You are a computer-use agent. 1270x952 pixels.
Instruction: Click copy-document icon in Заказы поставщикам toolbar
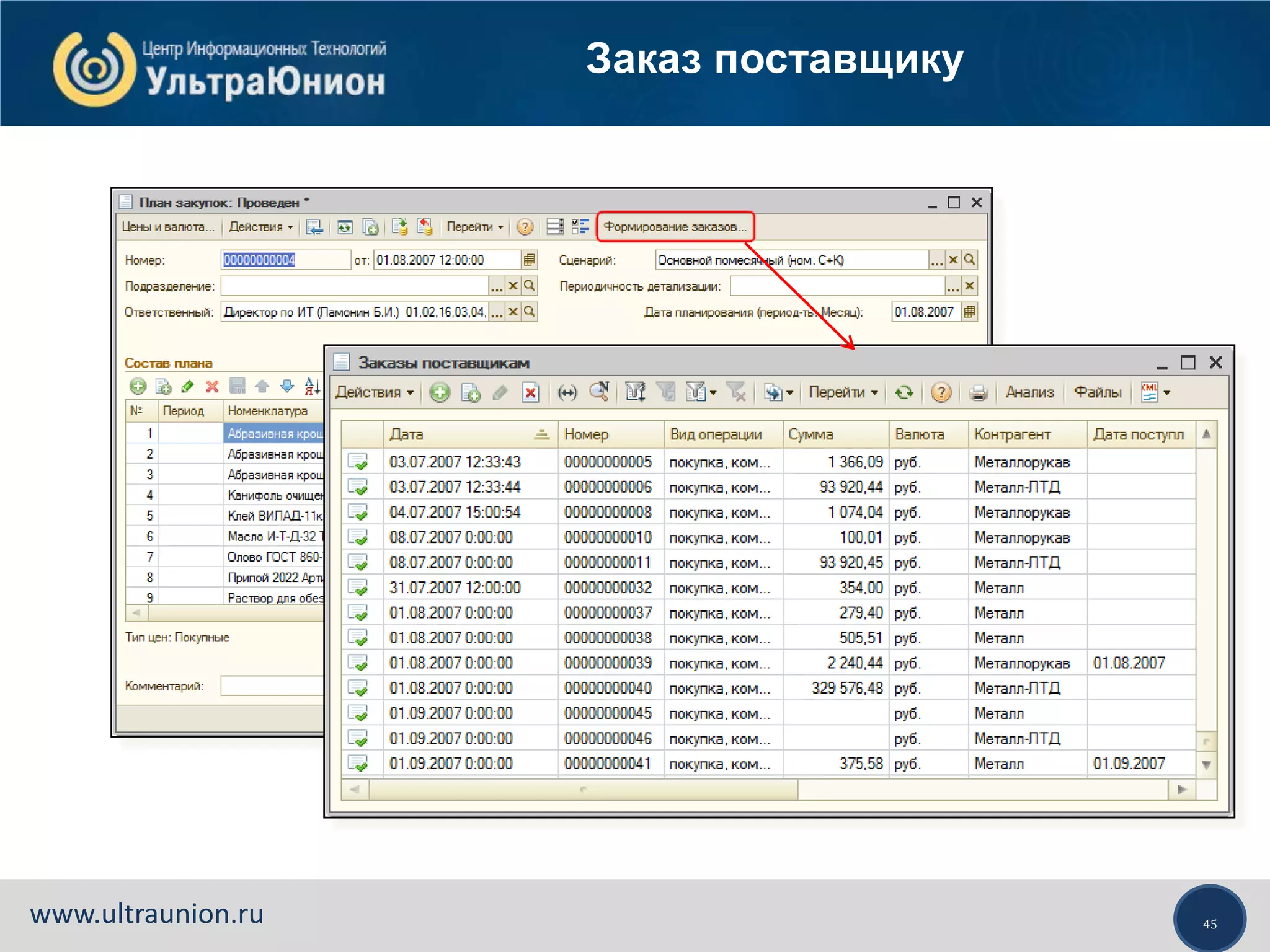tap(471, 392)
